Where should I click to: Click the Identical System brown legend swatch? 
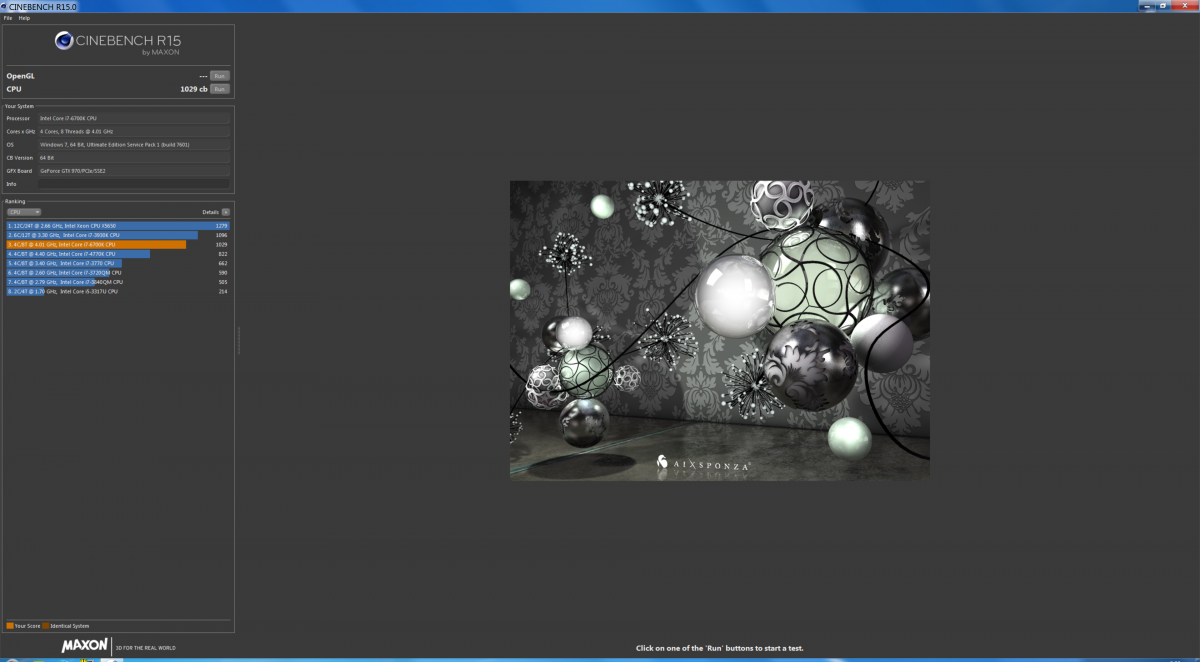[x=46, y=626]
